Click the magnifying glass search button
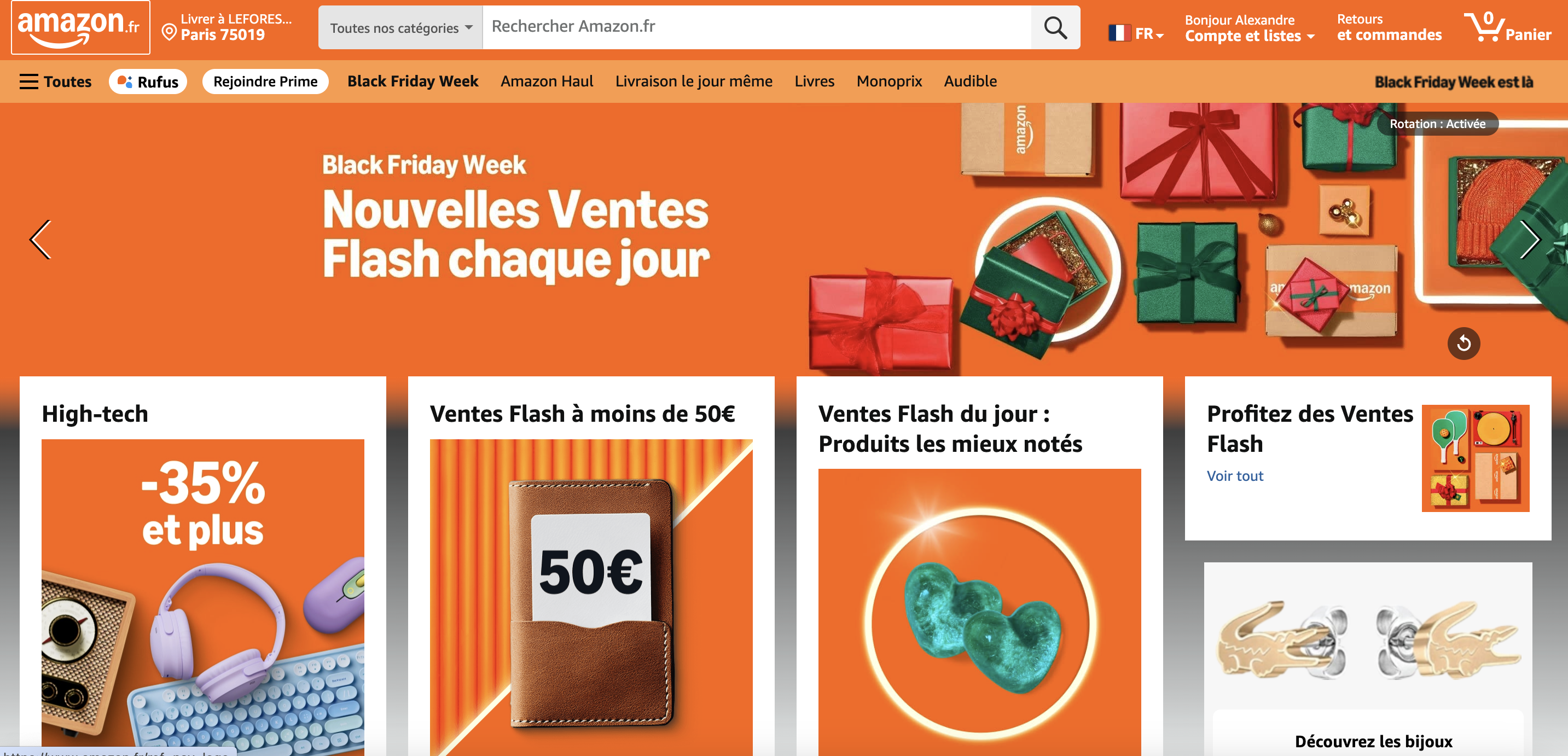This screenshot has width=1568, height=756. [x=1055, y=27]
